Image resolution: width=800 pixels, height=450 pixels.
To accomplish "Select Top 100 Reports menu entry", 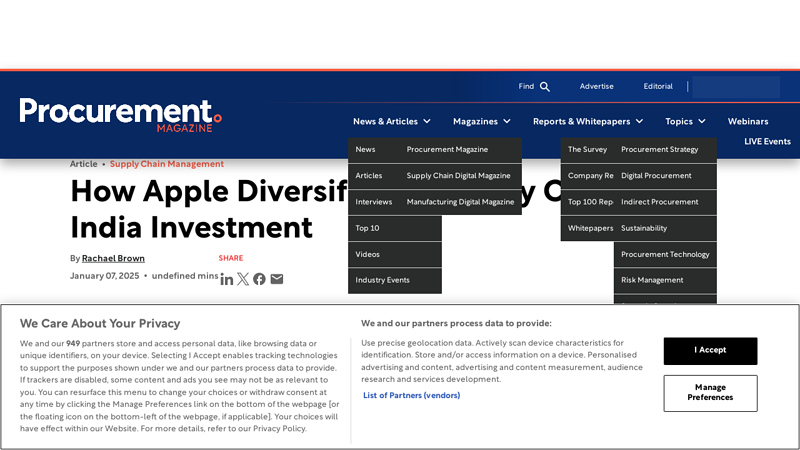I will (x=590, y=202).
